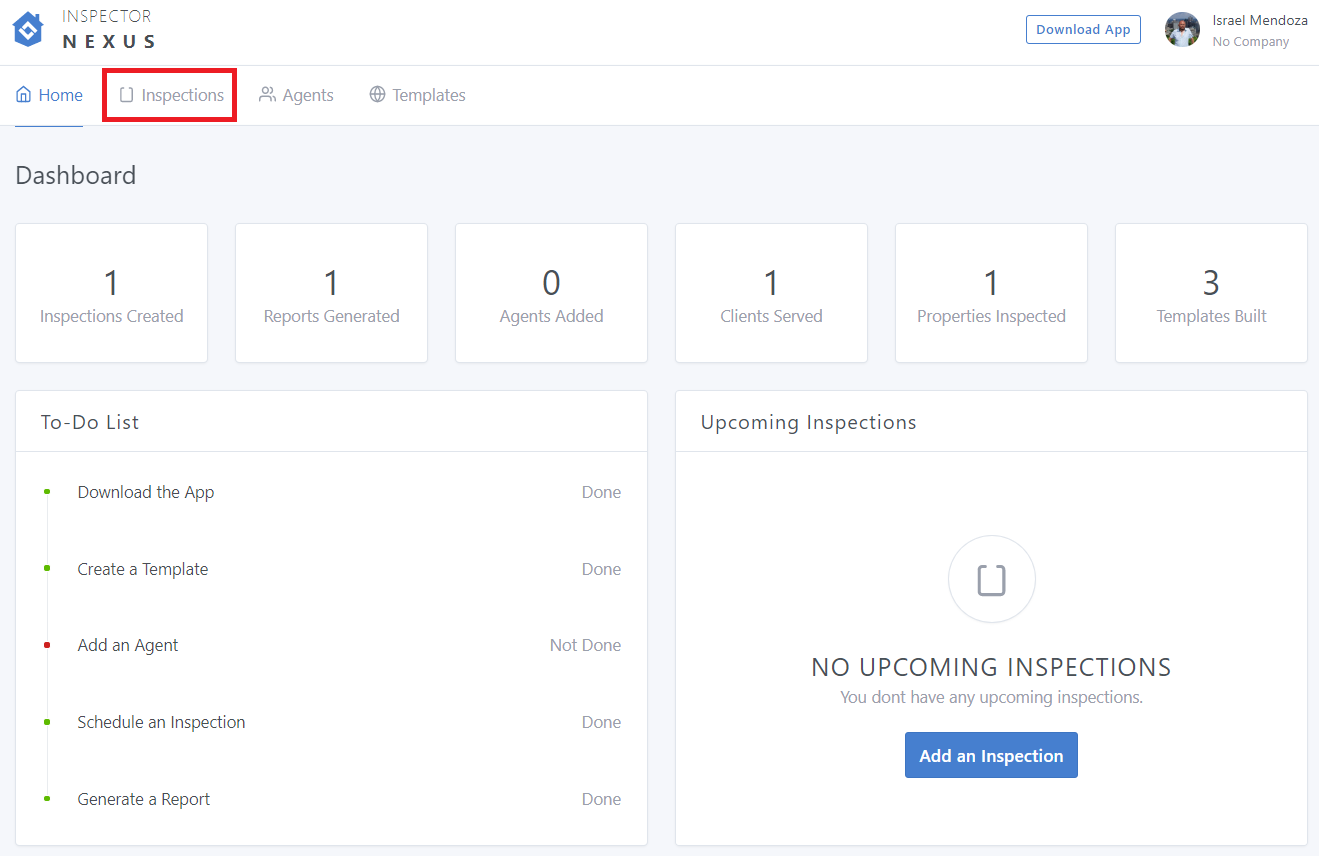
Task: Click the Home tab house icon
Action: (24, 95)
